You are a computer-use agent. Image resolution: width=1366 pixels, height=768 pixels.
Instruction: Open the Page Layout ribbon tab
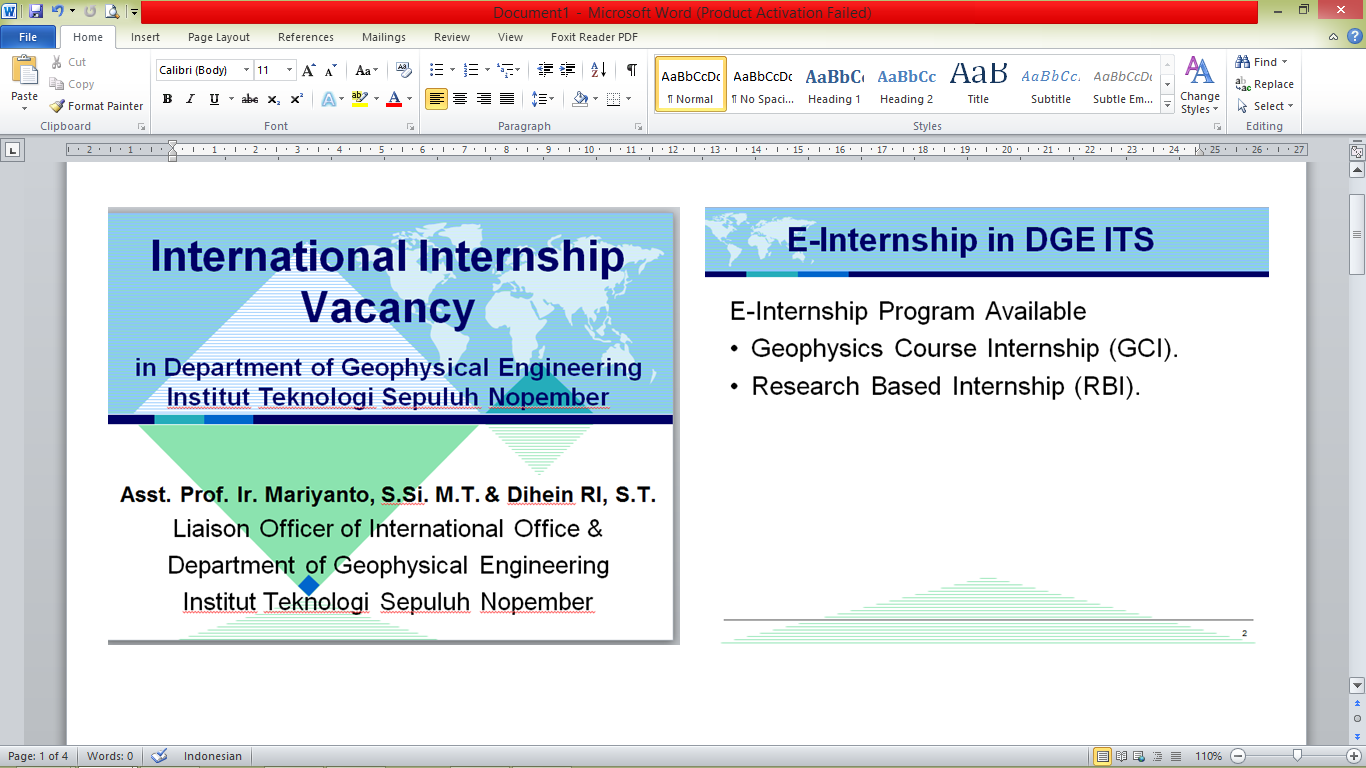click(219, 37)
